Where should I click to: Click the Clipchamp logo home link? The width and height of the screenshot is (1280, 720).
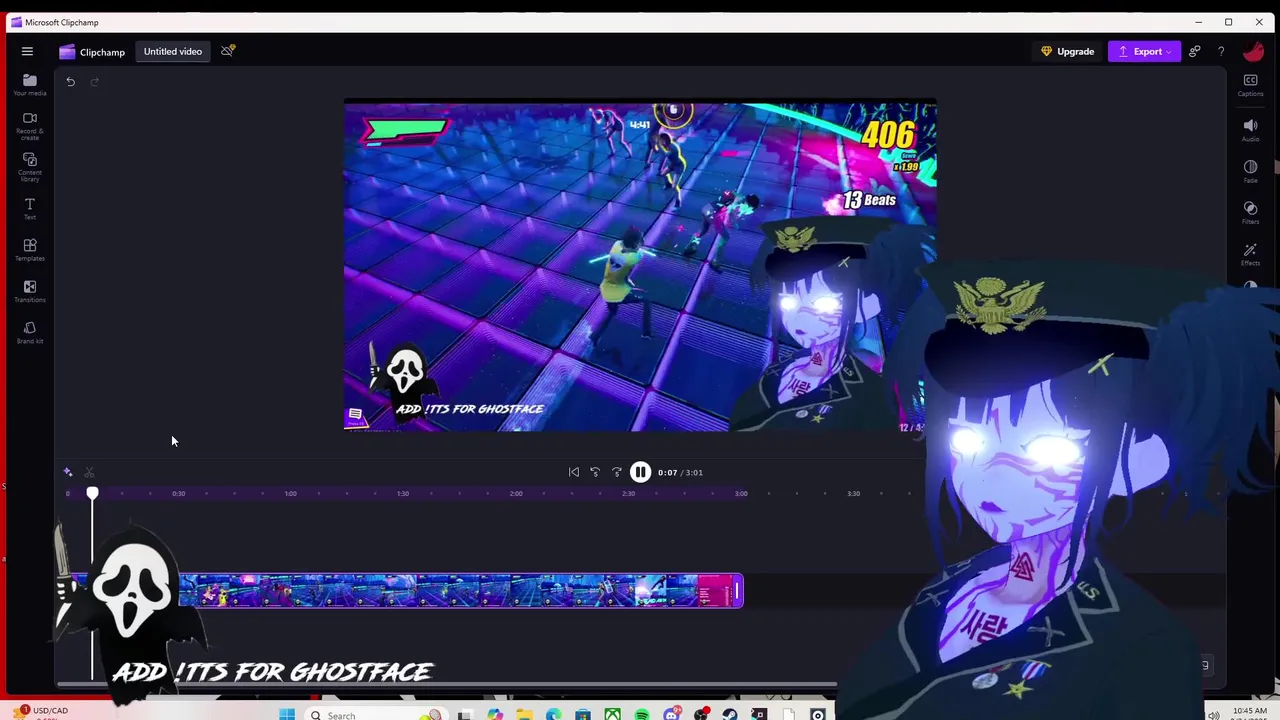[92, 52]
